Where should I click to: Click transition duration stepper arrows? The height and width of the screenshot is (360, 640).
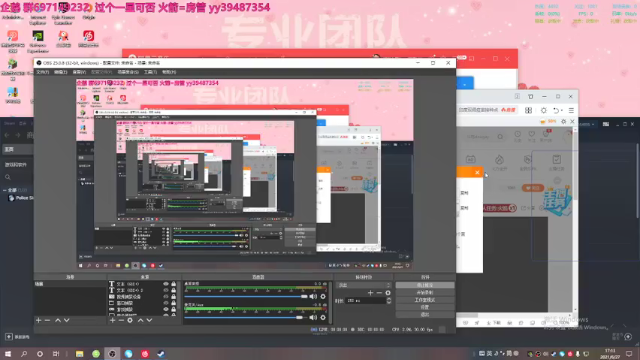click(389, 300)
